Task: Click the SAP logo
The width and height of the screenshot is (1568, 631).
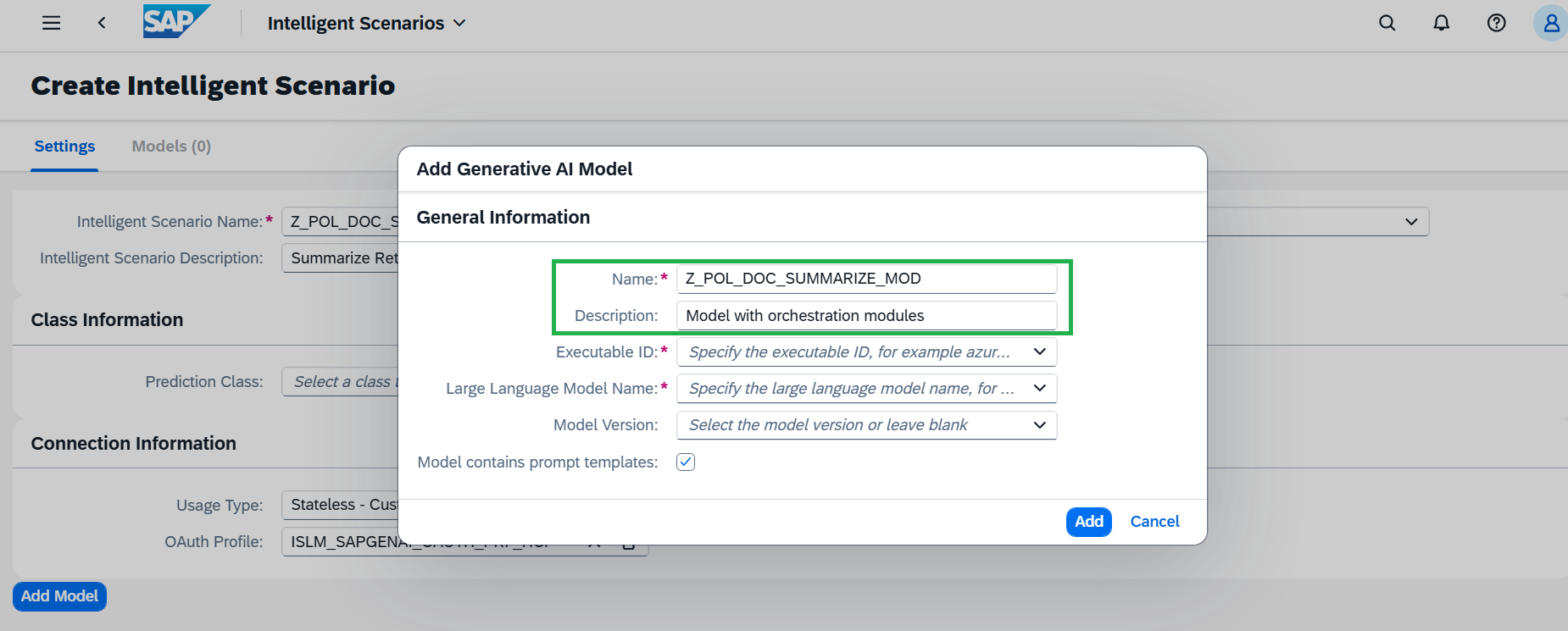Action: pyautogui.click(x=176, y=22)
